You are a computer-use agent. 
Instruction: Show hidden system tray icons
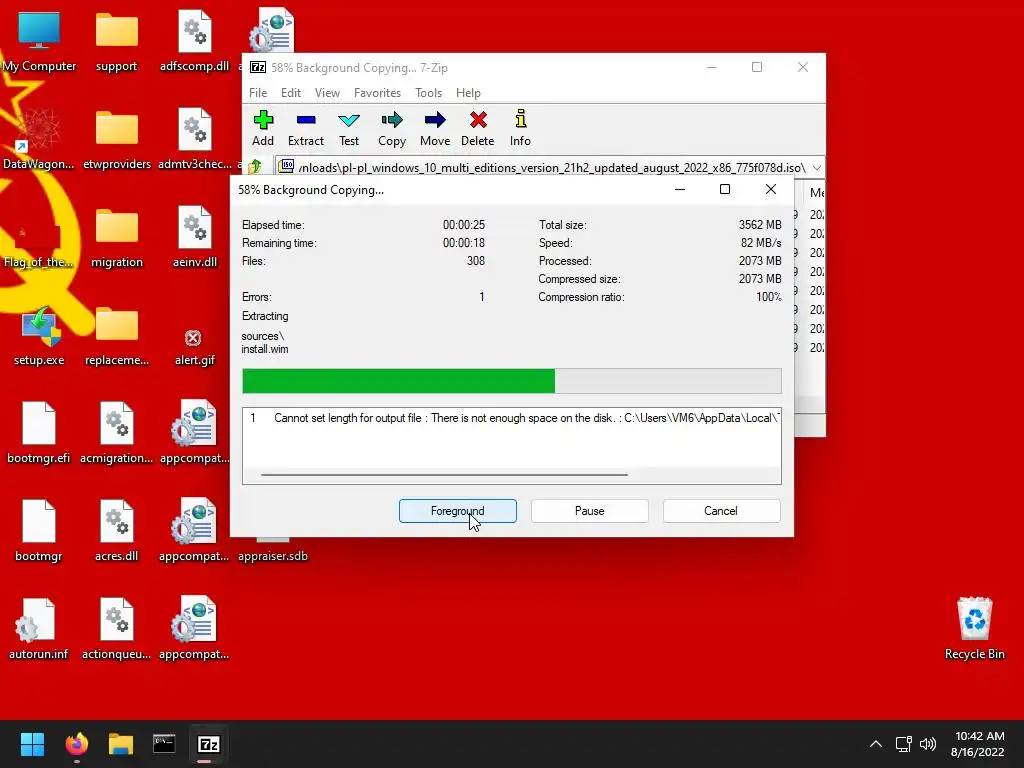coord(876,744)
